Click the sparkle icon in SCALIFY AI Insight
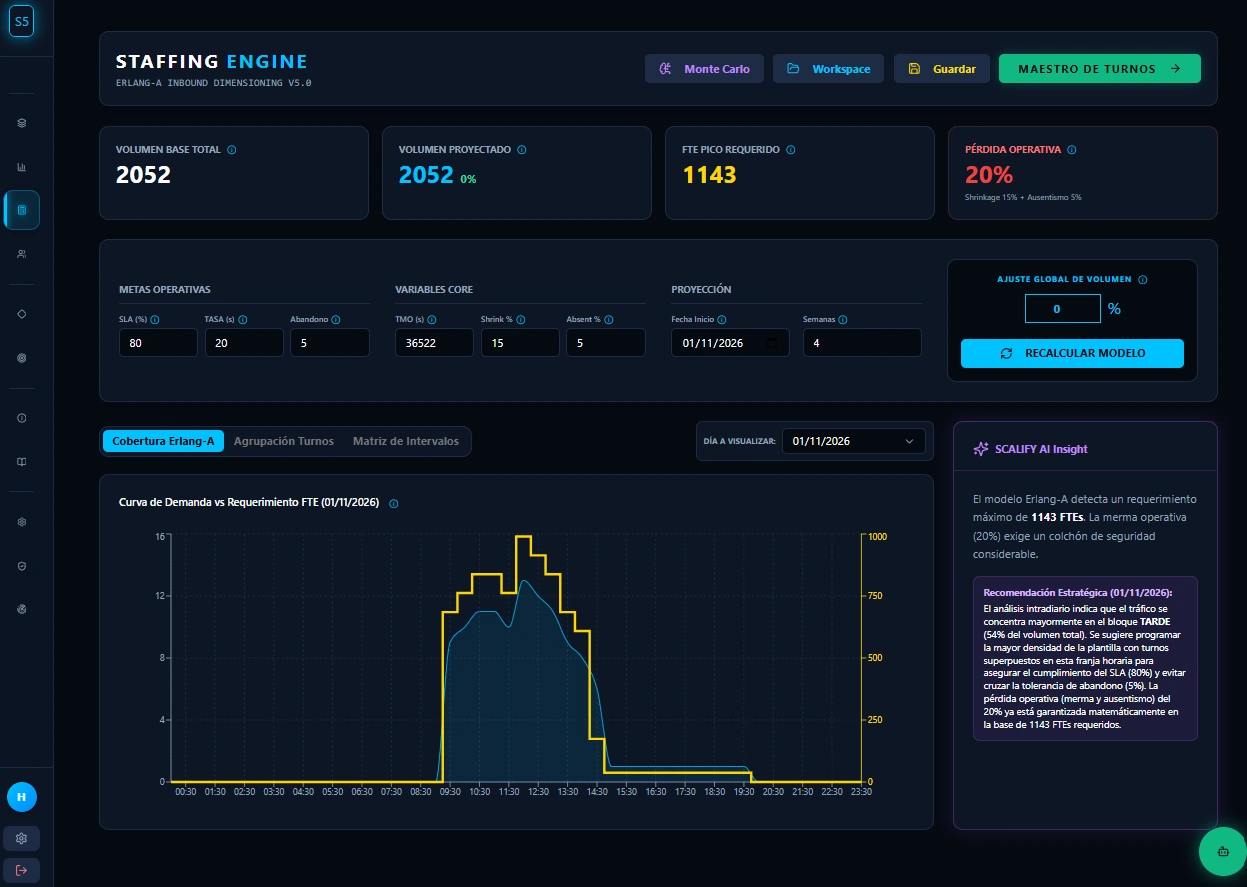The height and width of the screenshot is (887, 1247). pos(981,449)
